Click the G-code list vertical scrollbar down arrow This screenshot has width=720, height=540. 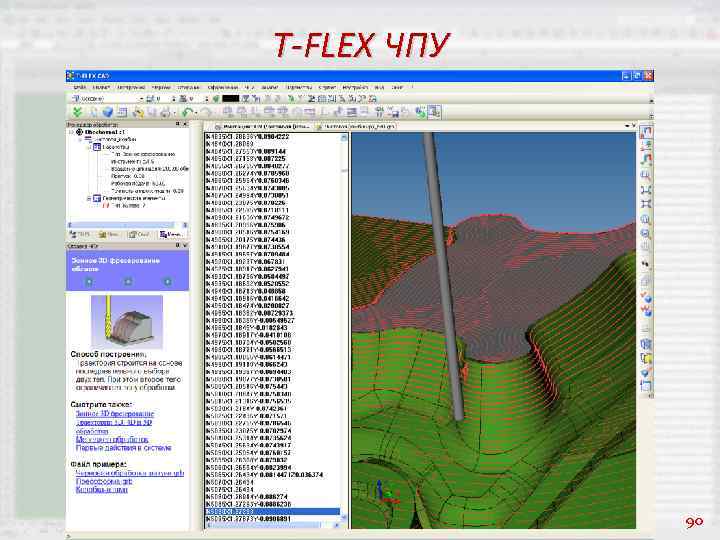point(344,518)
